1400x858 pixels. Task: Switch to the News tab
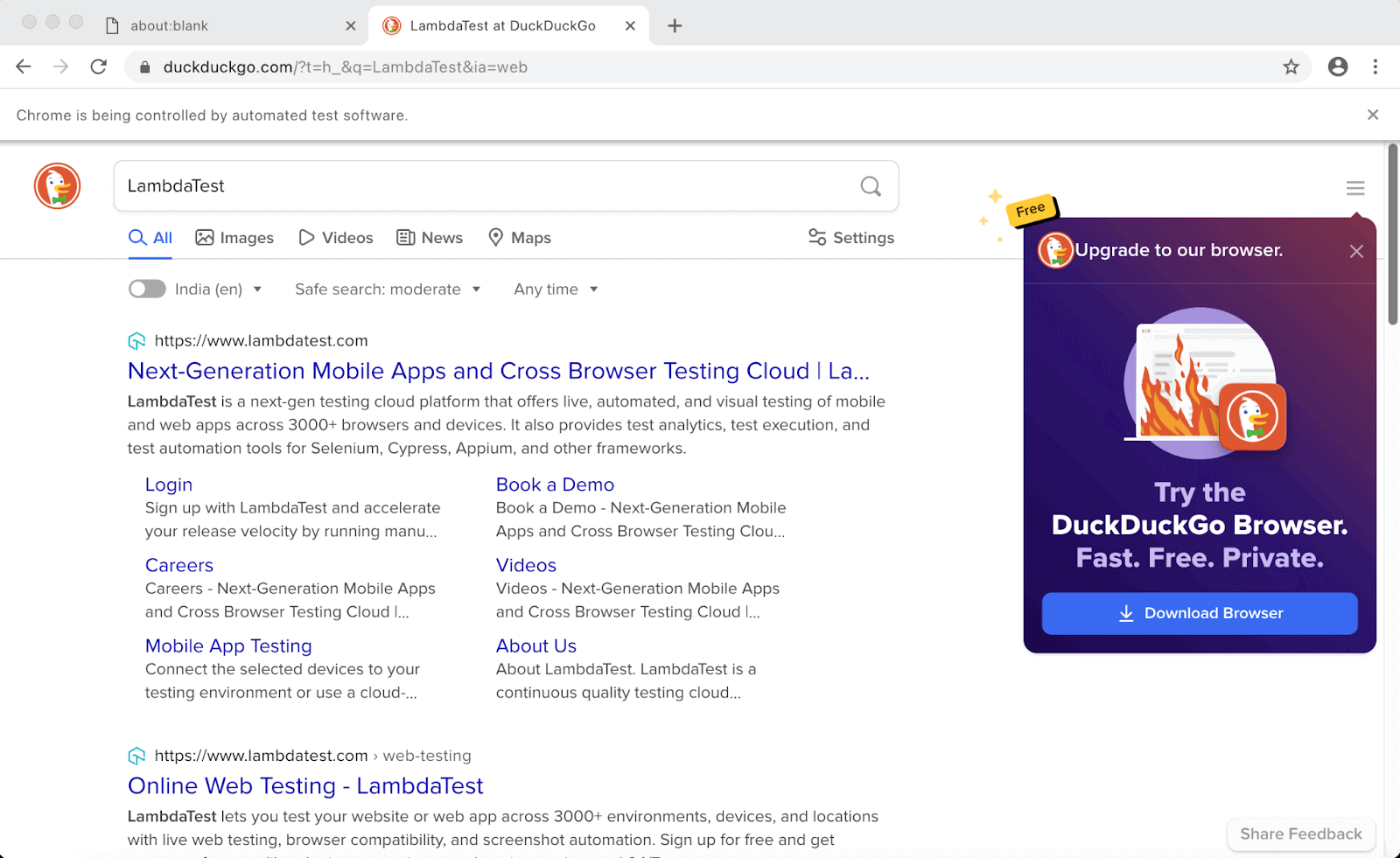pyautogui.click(x=430, y=238)
